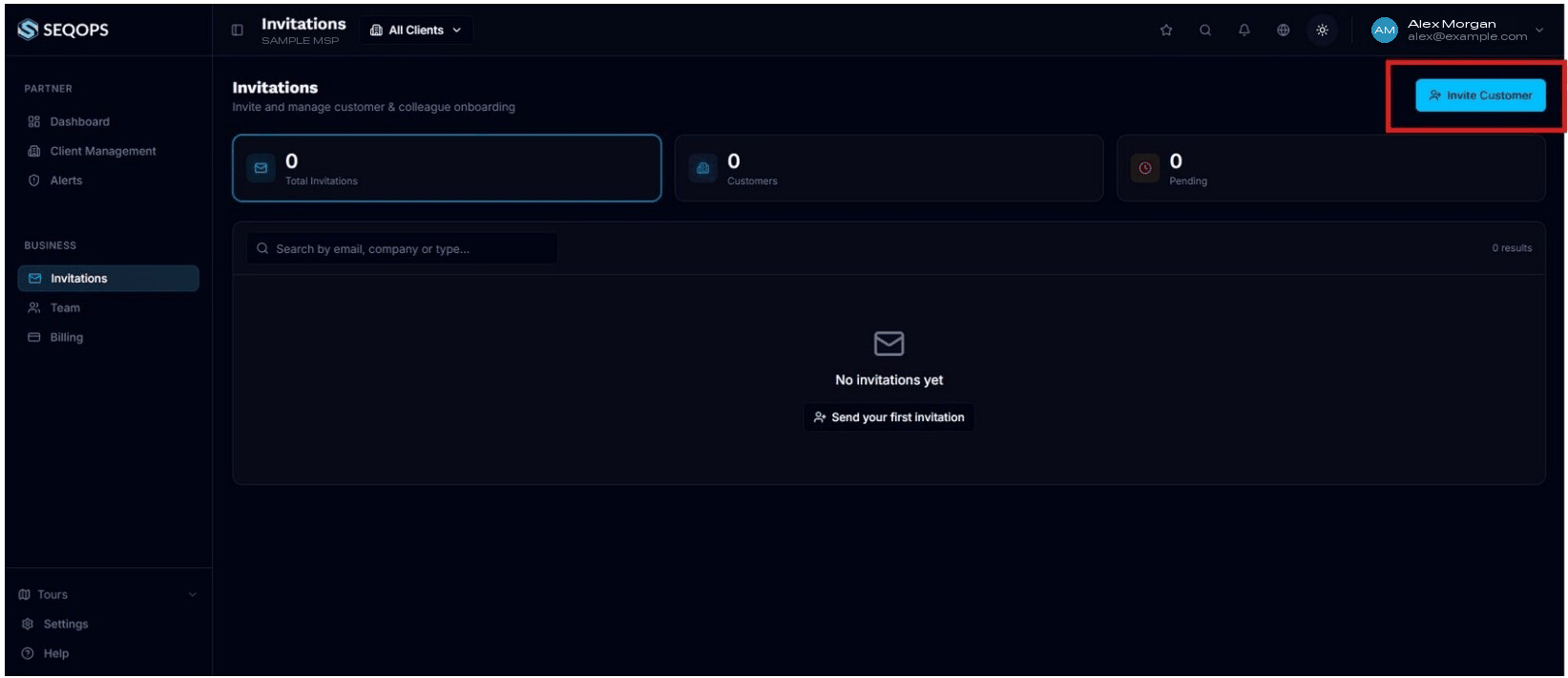The height and width of the screenshot is (678, 1568).
Task: Open Billing in sidebar
Action: (x=109, y=337)
